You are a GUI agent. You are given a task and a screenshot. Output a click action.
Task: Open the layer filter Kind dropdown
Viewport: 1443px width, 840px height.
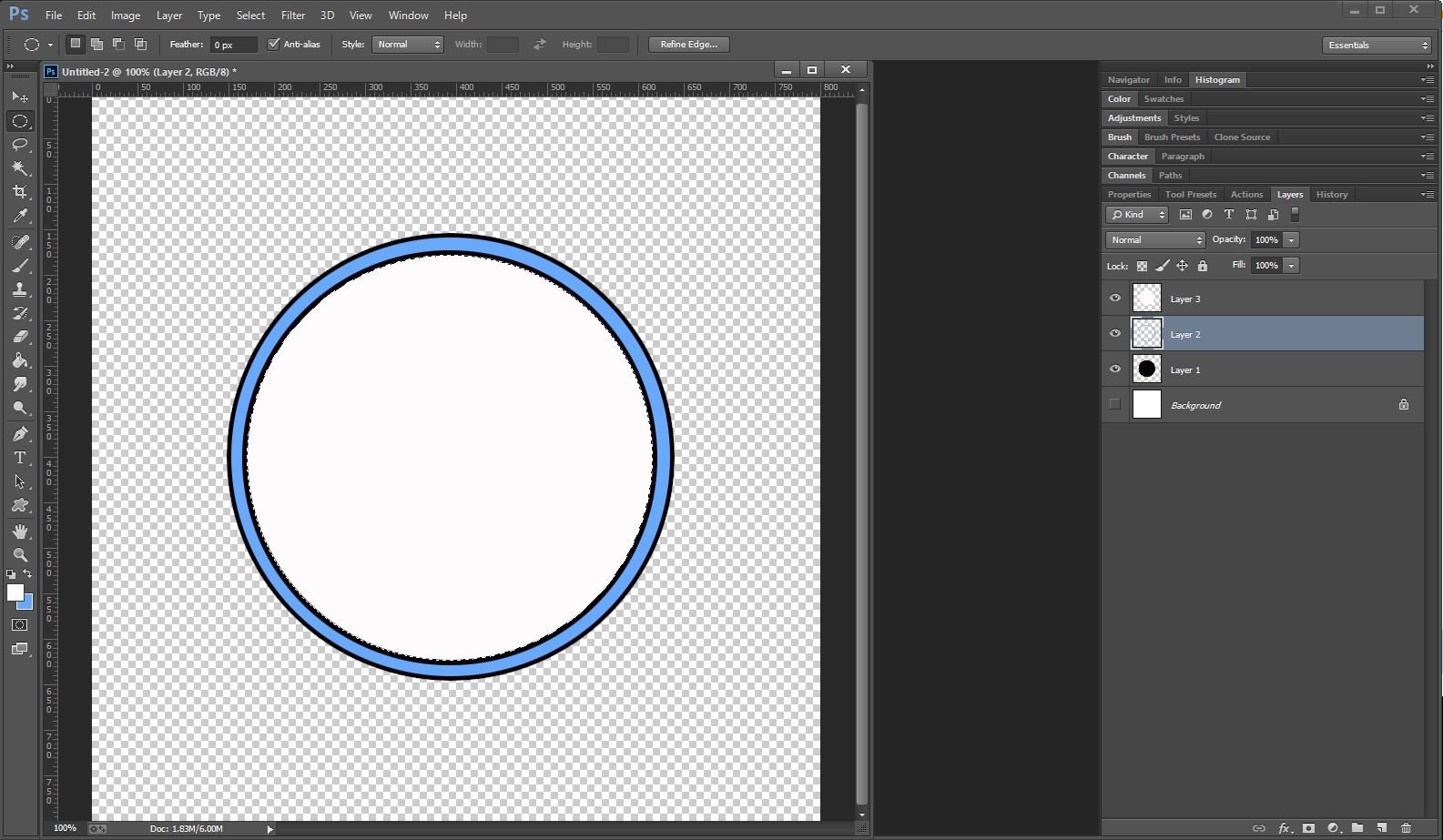coord(1137,215)
